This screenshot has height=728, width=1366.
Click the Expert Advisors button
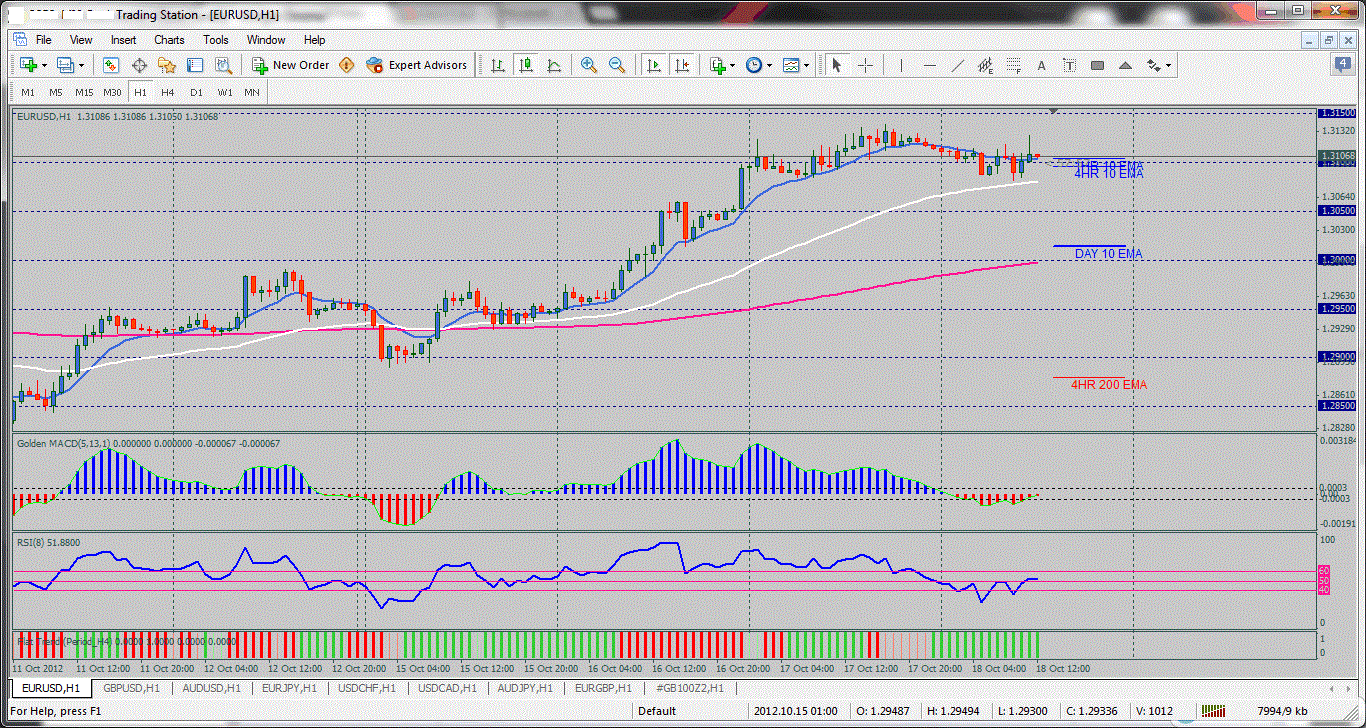(x=417, y=65)
